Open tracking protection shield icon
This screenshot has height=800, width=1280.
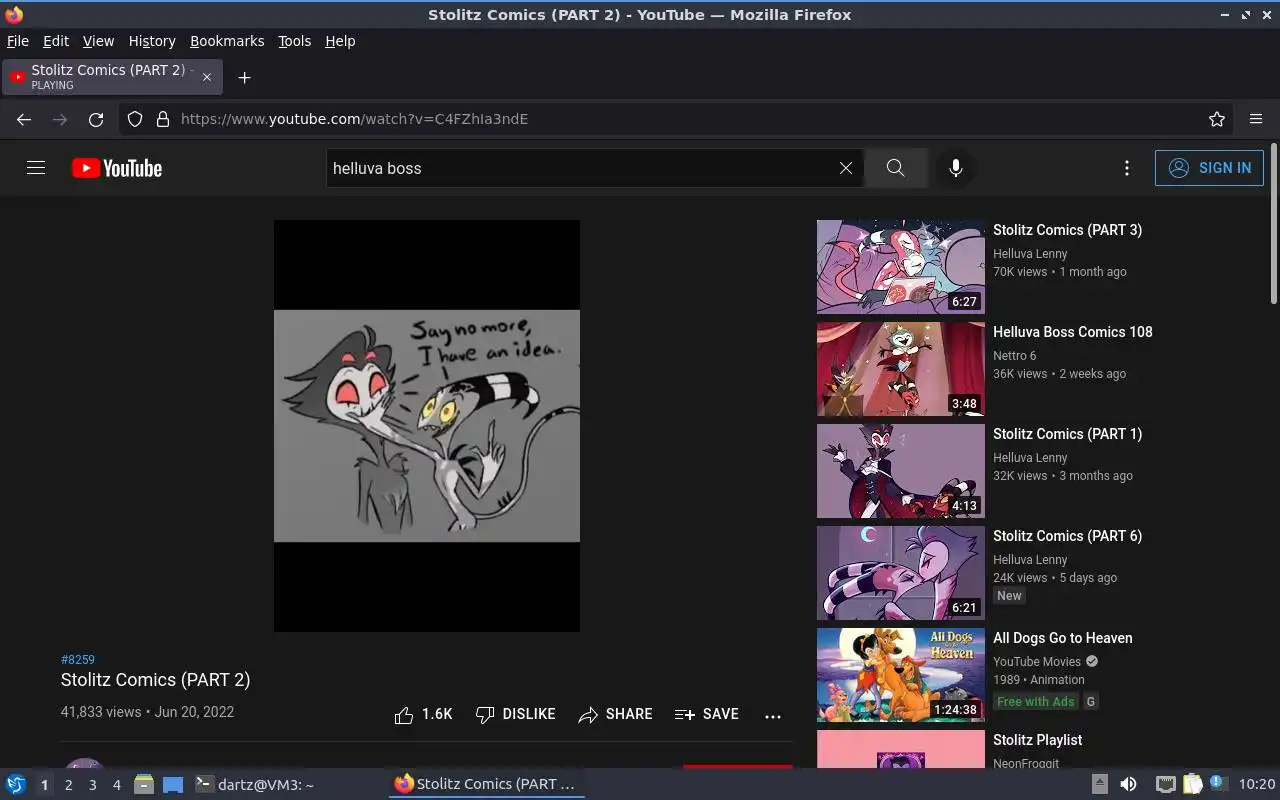pyautogui.click(x=135, y=119)
